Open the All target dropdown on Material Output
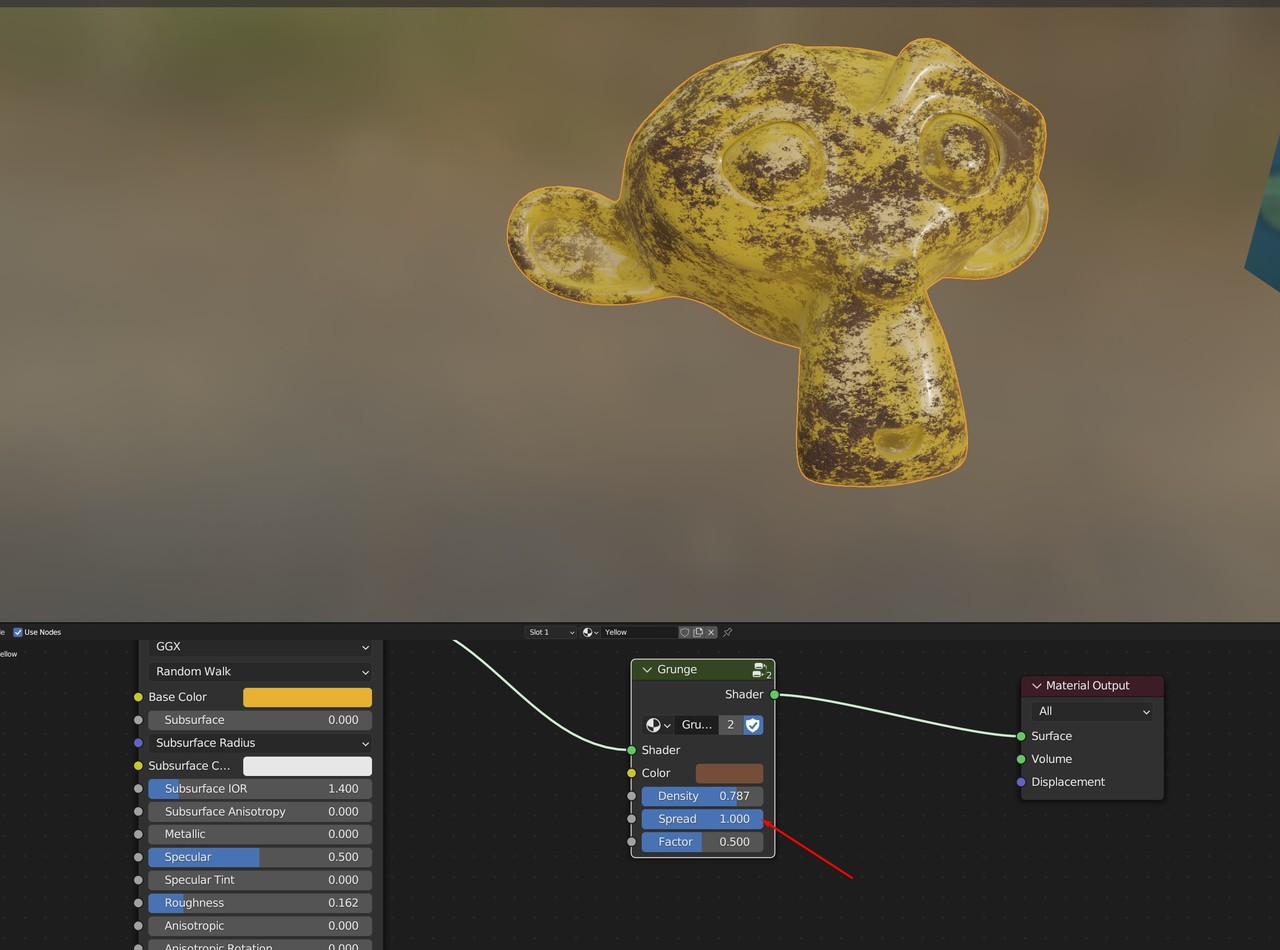The height and width of the screenshot is (950, 1280). [x=1091, y=711]
